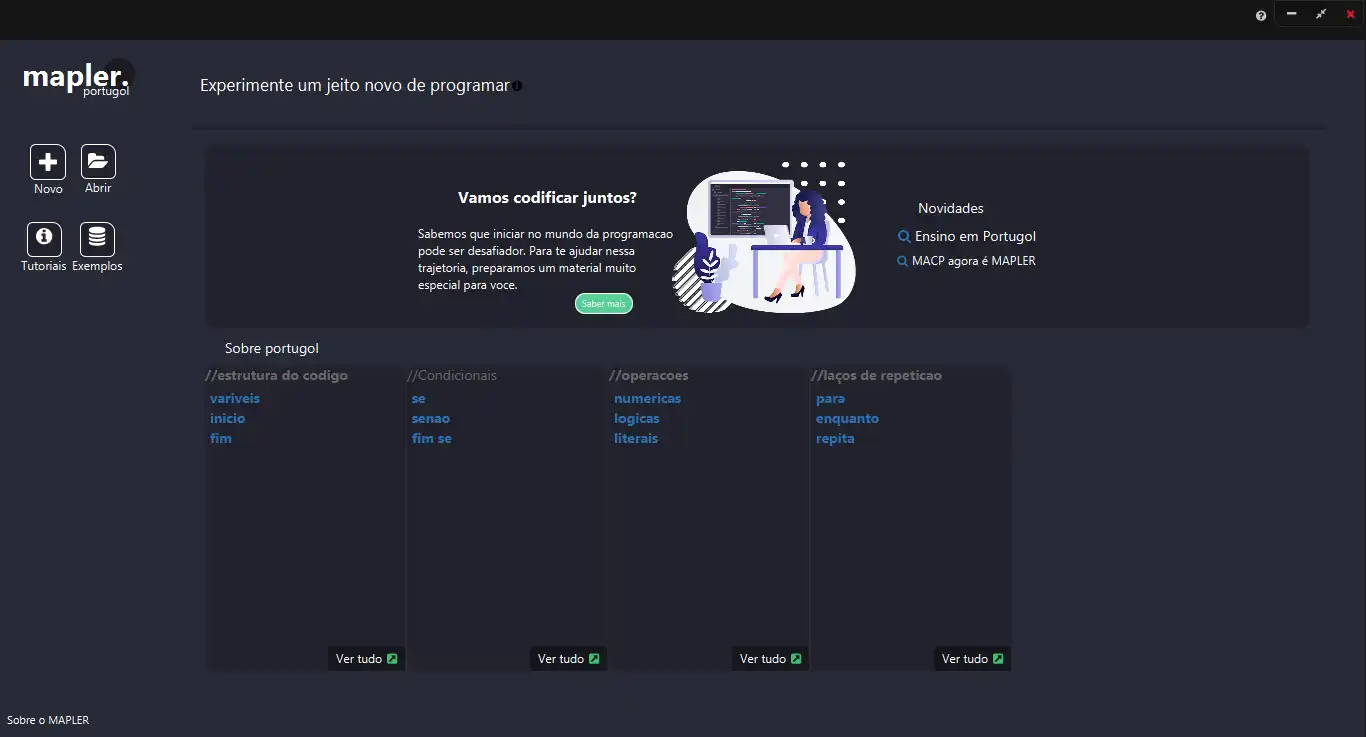Screen dimensions: 1366x737
Task: Click the search icon beside Ensino em Portugol
Action: click(904, 237)
